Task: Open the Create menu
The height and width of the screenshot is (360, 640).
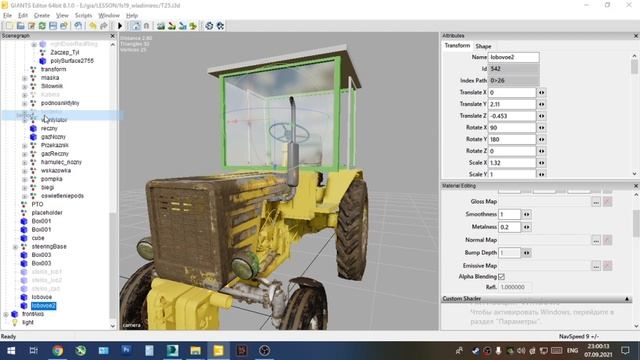Action: click(42, 15)
